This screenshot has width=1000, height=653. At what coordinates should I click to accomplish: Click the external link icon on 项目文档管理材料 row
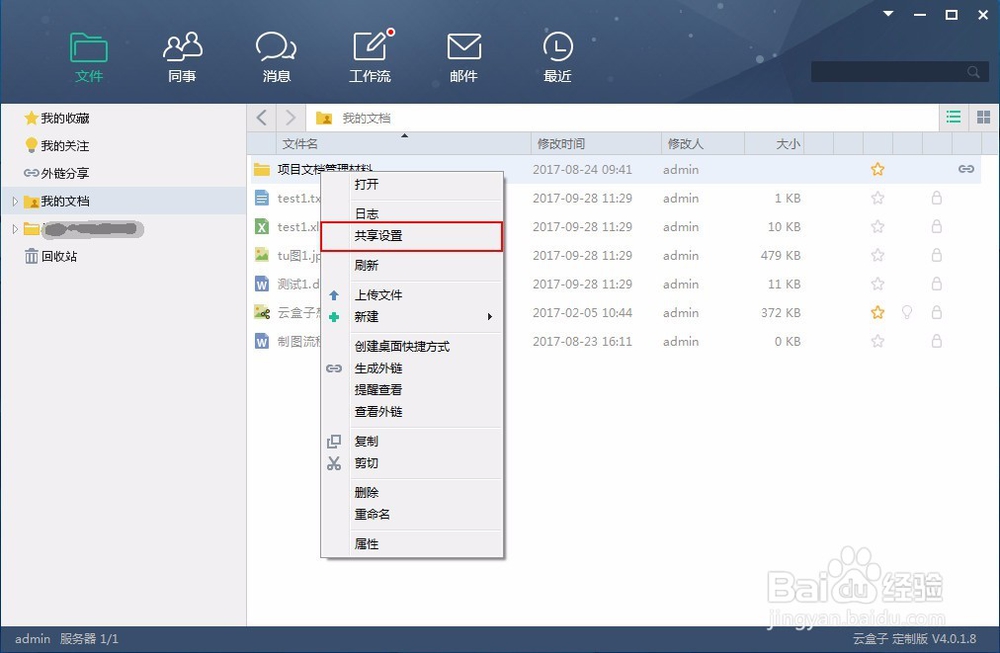(x=965, y=169)
